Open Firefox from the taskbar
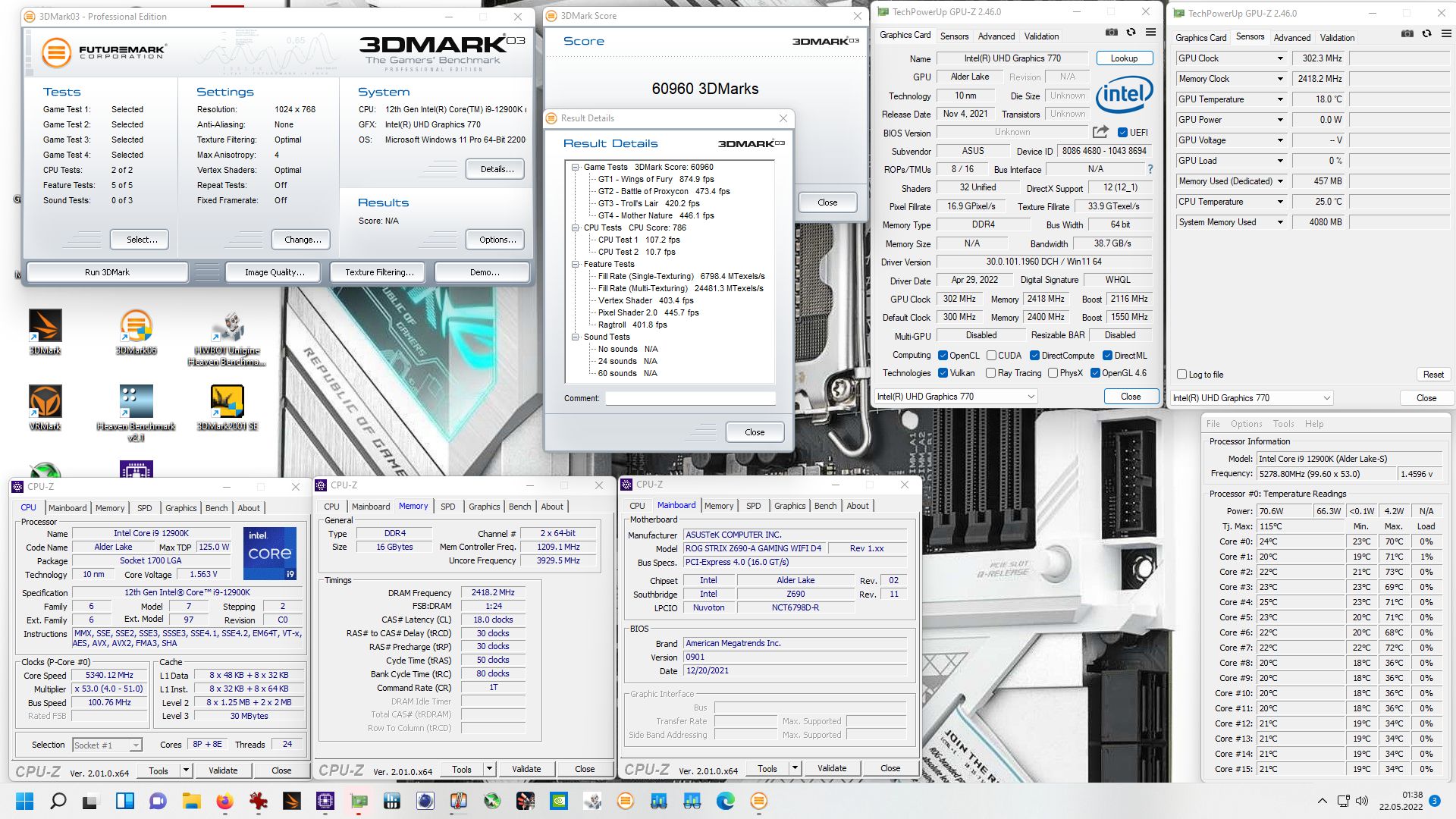The width and height of the screenshot is (1456, 819). (224, 801)
